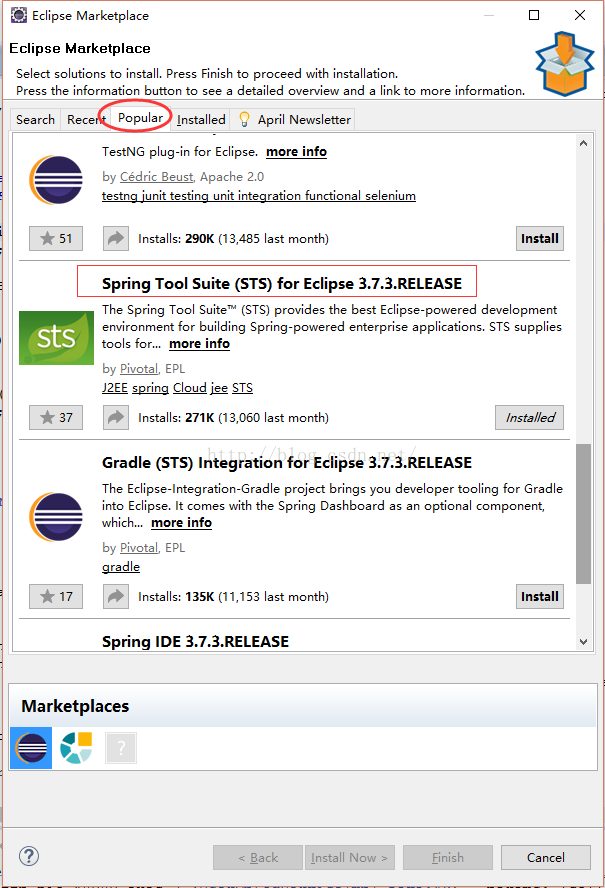Viewport: 605px width, 888px height.
Task: Open the Pivotal link under Spring Tool Suite
Action: 139,369
